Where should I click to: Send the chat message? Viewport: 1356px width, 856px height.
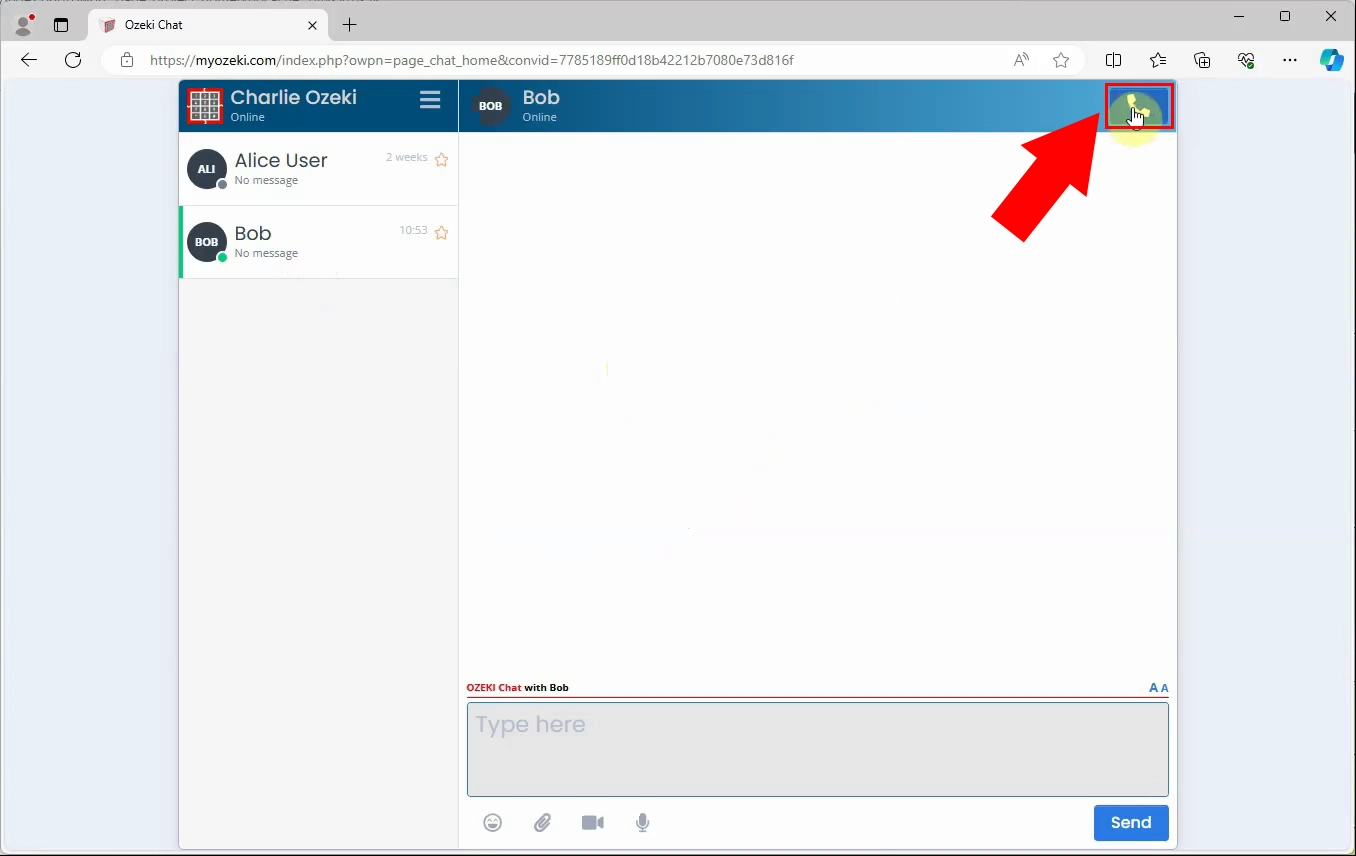[1131, 822]
